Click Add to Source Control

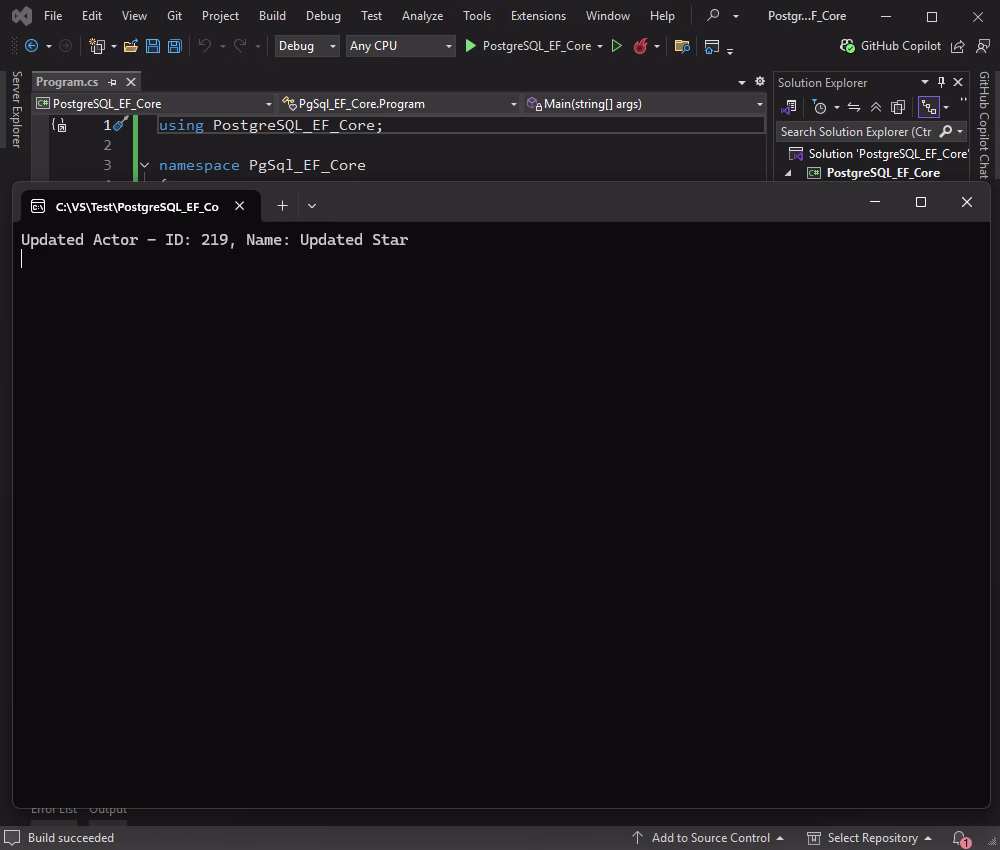[x=712, y=837]
